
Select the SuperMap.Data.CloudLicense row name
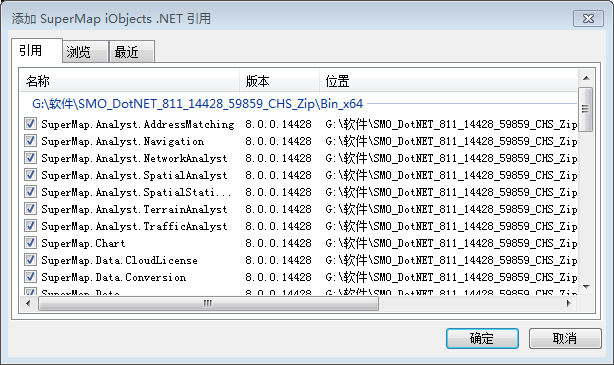119,260
